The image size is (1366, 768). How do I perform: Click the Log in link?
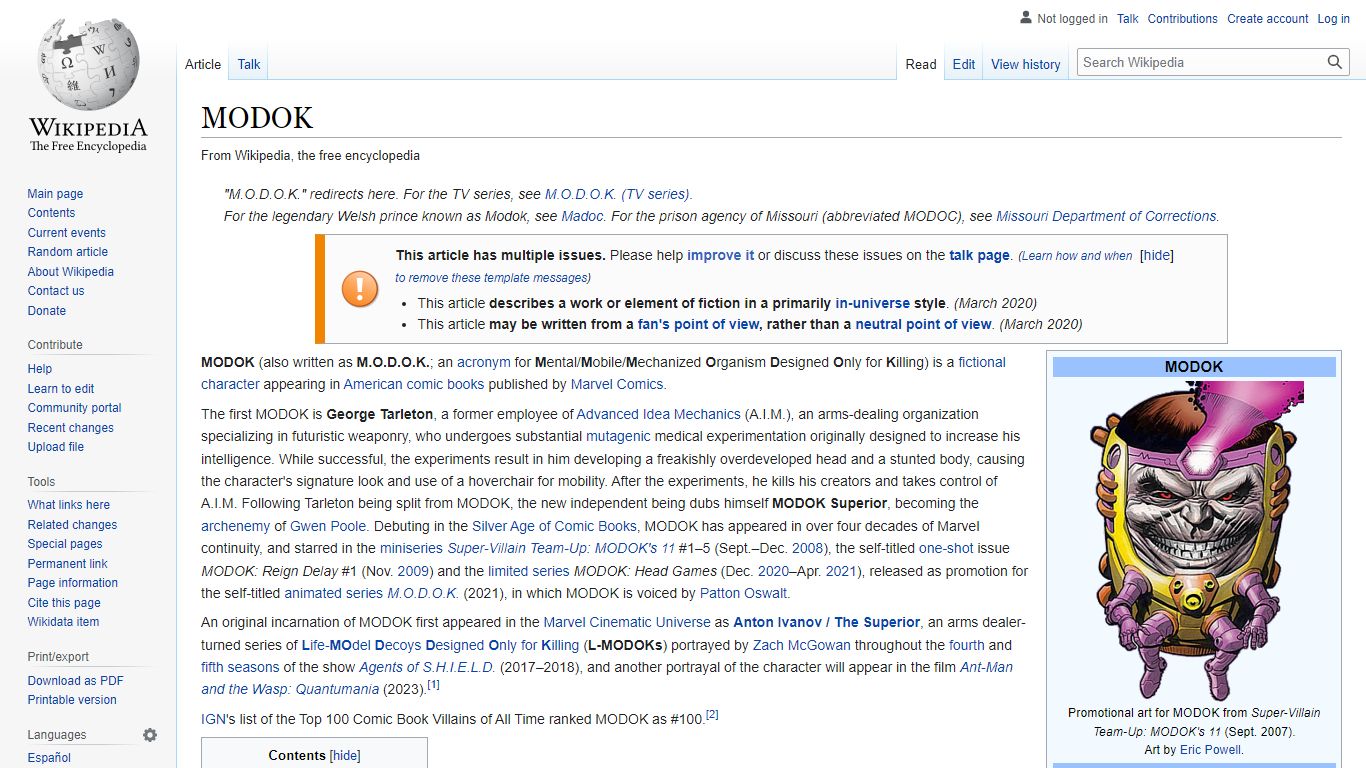coord(1334,18)
